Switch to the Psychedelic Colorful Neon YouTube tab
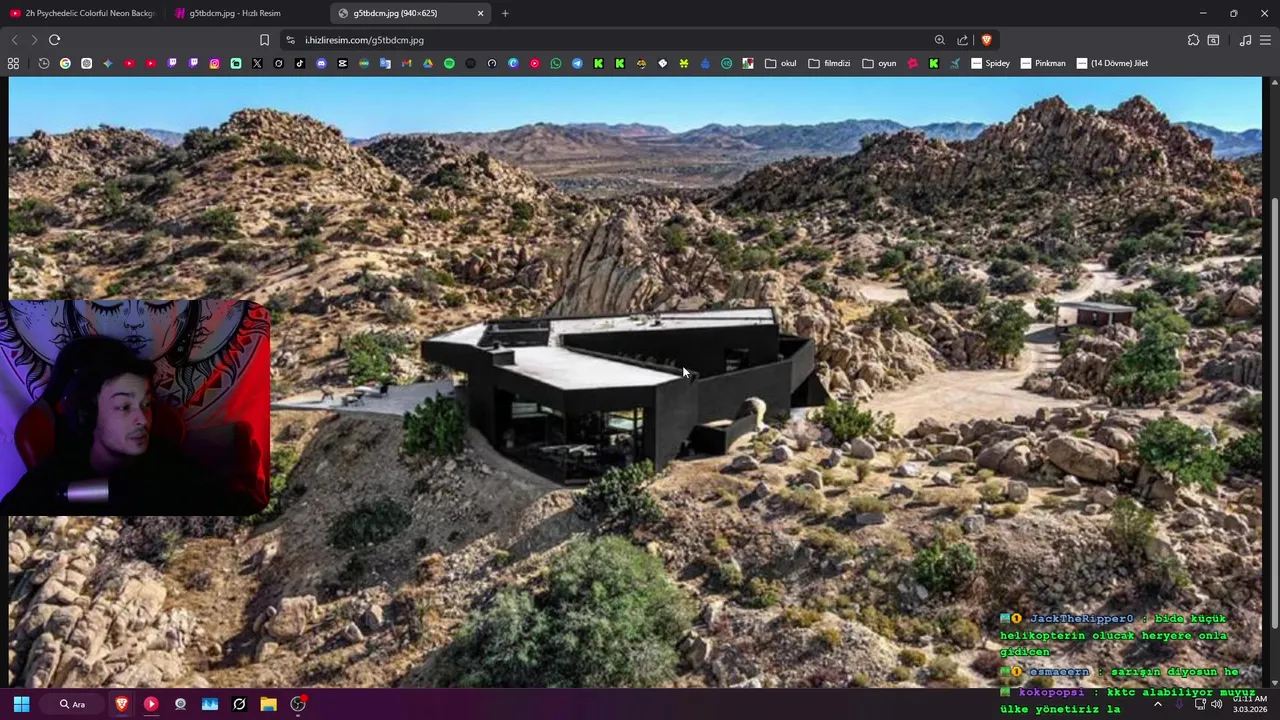The height and width of the screenshot is (720, 1280). 82,13
